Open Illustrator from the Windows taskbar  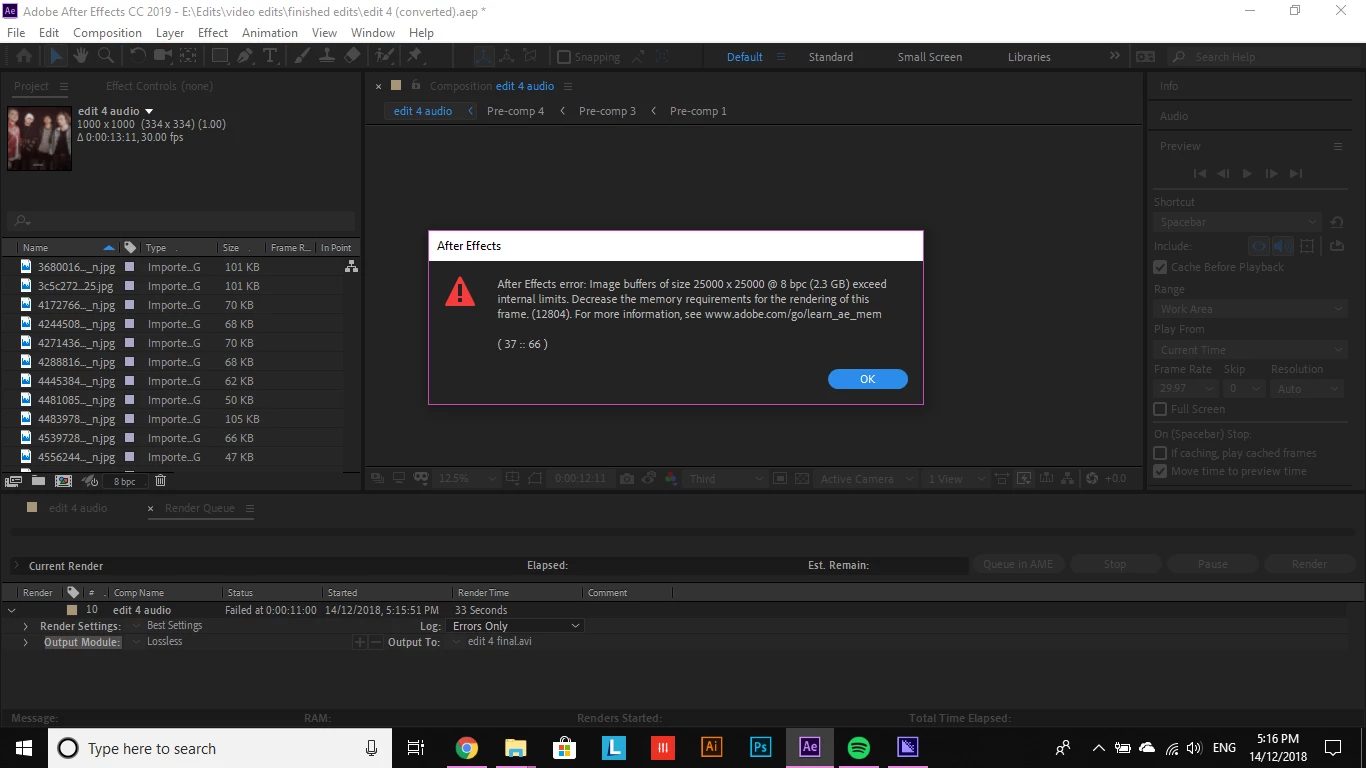(711, 747)
